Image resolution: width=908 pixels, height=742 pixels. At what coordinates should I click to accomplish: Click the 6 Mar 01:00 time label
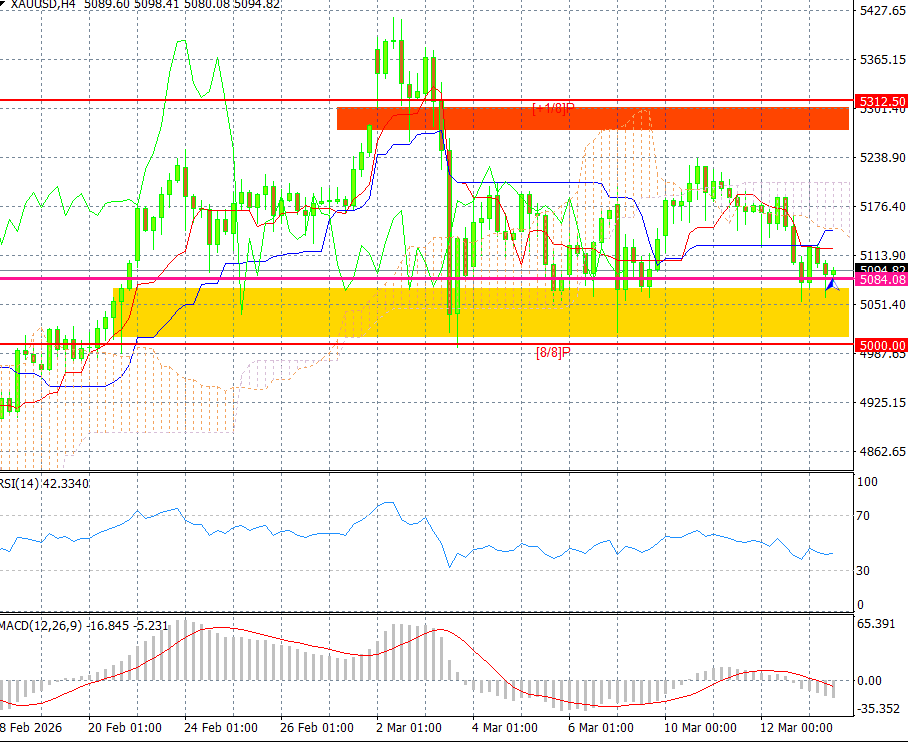[601, 728]
